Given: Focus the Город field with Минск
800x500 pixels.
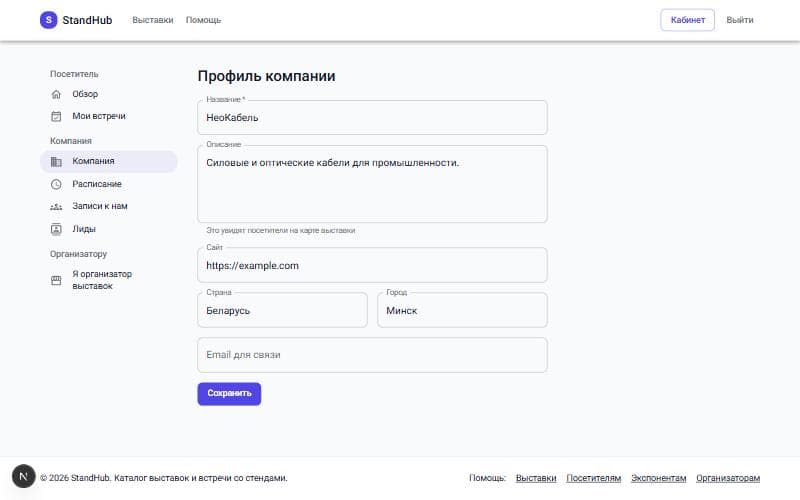Looking at the screenshot, I should coord(462,310).
